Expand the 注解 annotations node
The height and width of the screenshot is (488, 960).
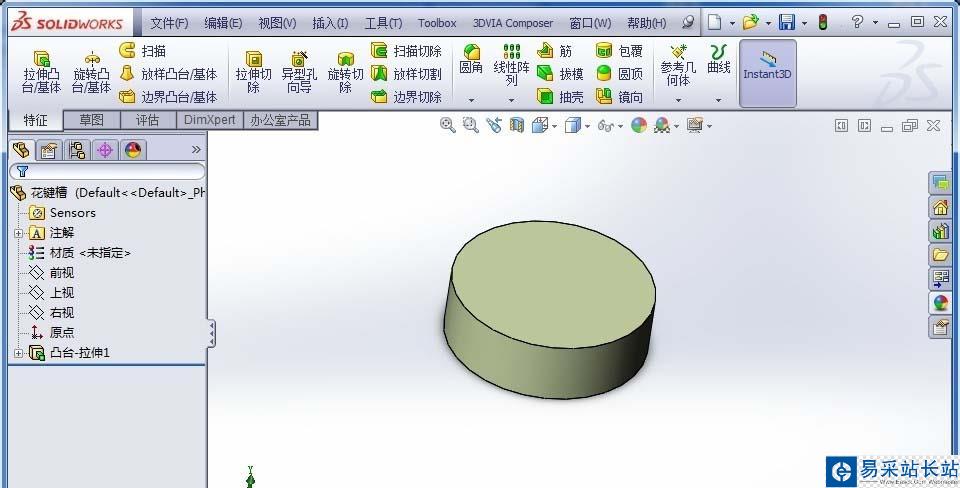coord(18,233)
